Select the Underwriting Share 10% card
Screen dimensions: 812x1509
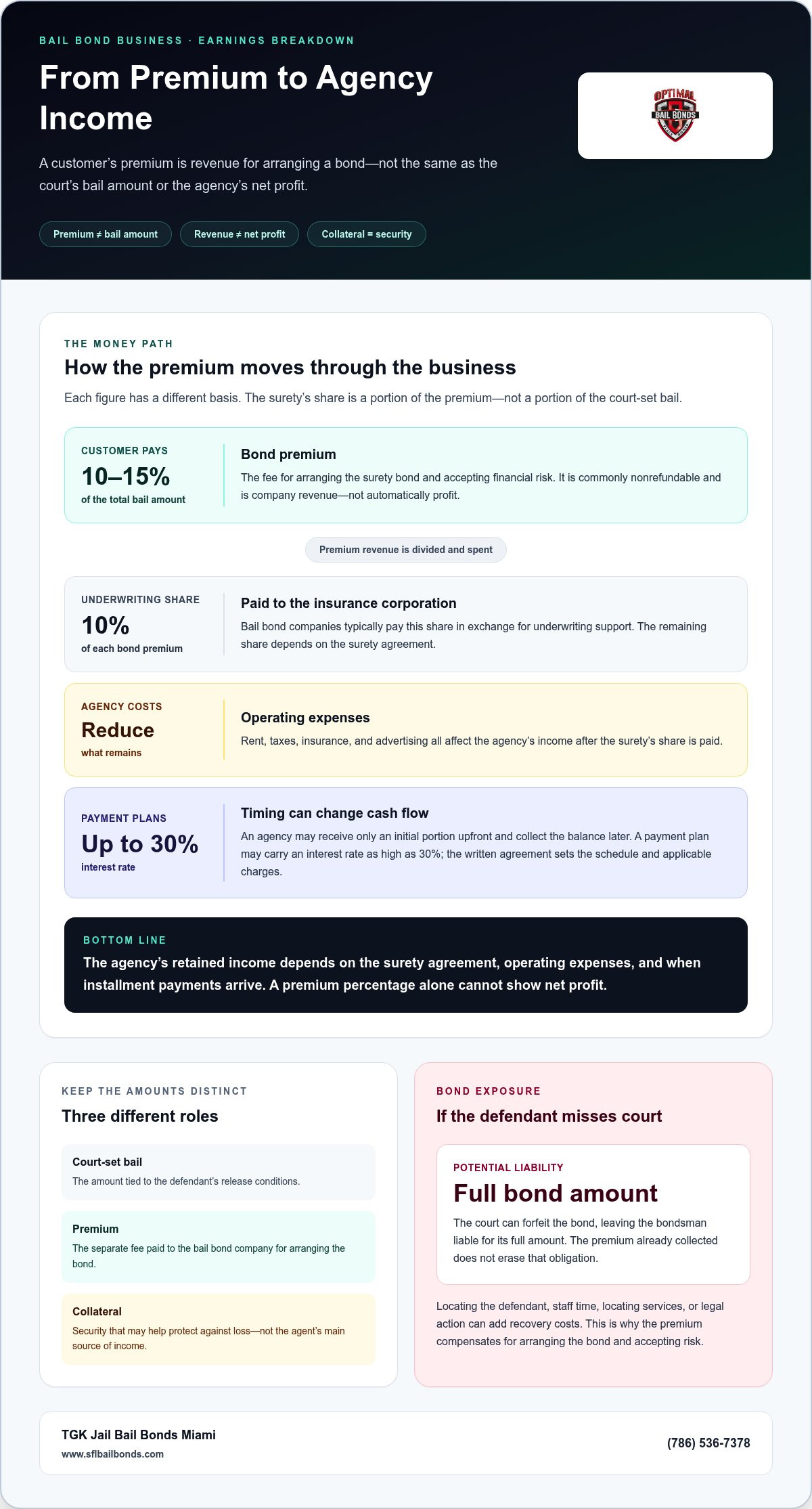[406, 624]
